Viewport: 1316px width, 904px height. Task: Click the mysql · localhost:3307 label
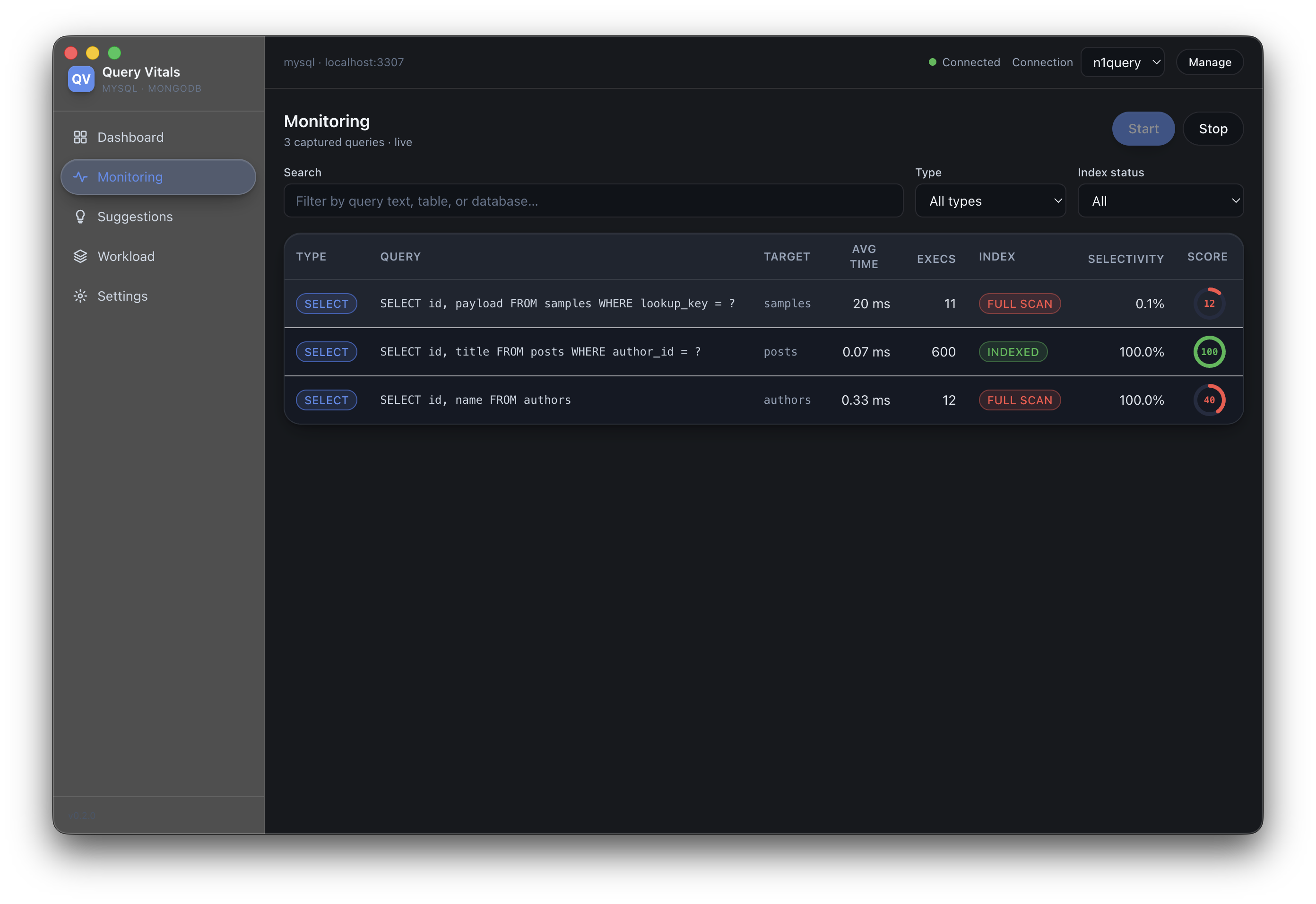(x=344, y=62)
